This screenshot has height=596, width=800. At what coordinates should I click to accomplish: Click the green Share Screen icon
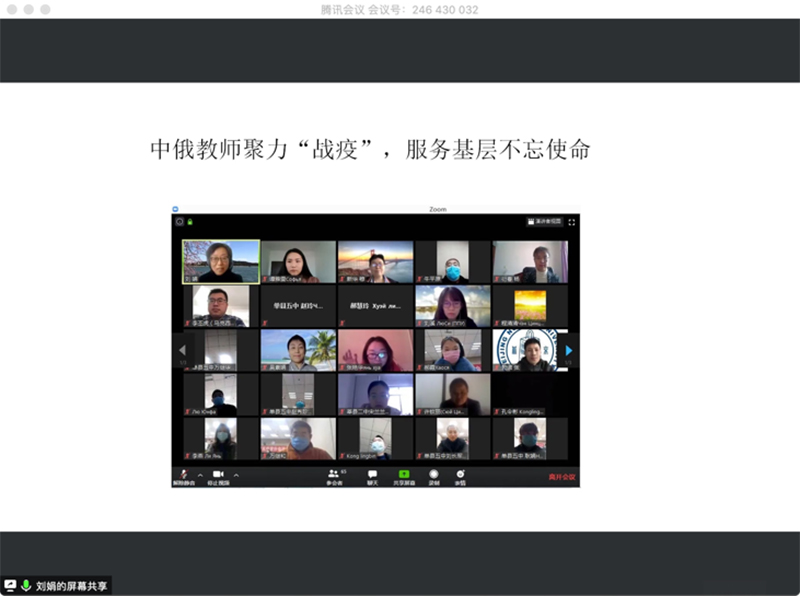pos(404,475)
